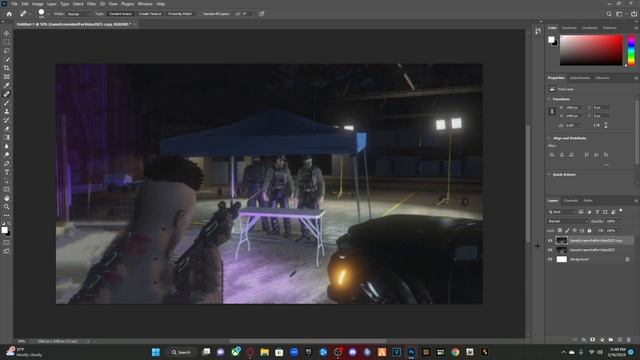The image size is (640, 360).
Task: Toggle link width and height
Action: click(x=552, y=111)
